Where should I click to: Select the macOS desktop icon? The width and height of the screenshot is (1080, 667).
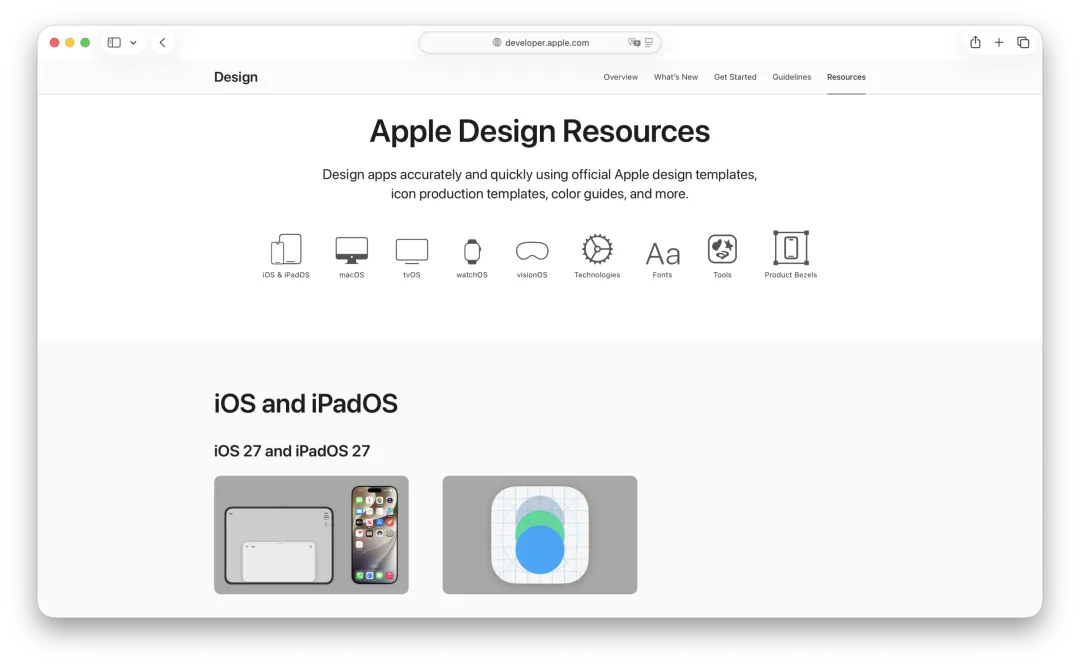[351, 250]
